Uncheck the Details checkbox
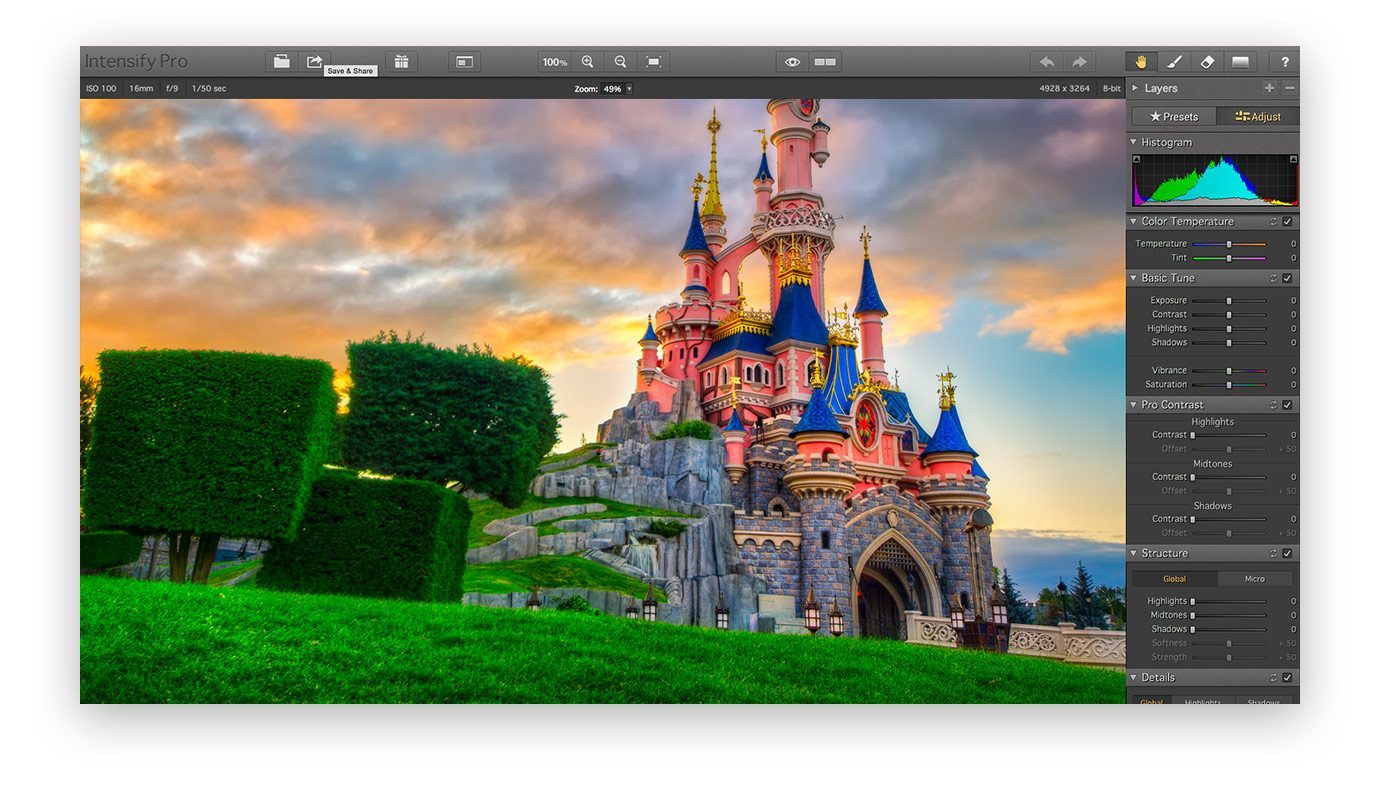Image resolution: width=1380 pixels, height=790 pixels. (1288, 677)
